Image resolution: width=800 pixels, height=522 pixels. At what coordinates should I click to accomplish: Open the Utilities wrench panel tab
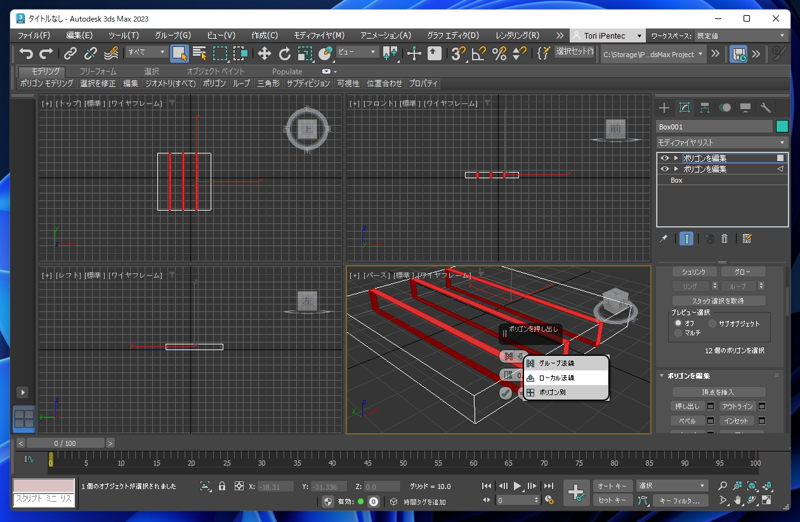[x=765, y=108]
